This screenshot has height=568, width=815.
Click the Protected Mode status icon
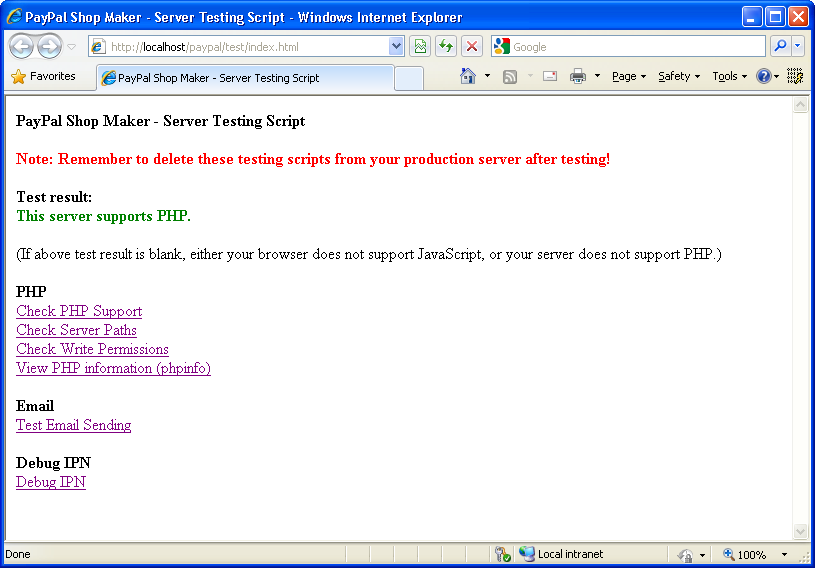[x=686, y=556]
